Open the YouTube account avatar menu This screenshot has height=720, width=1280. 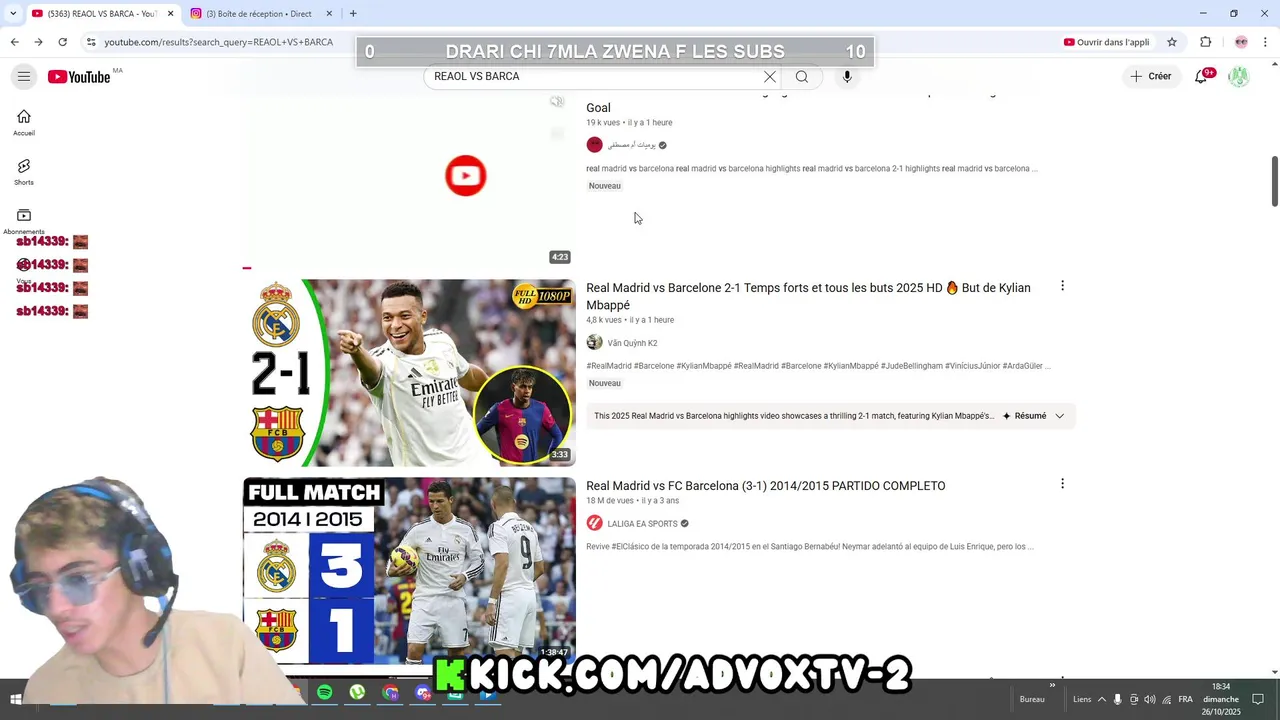pos(1239,77)
